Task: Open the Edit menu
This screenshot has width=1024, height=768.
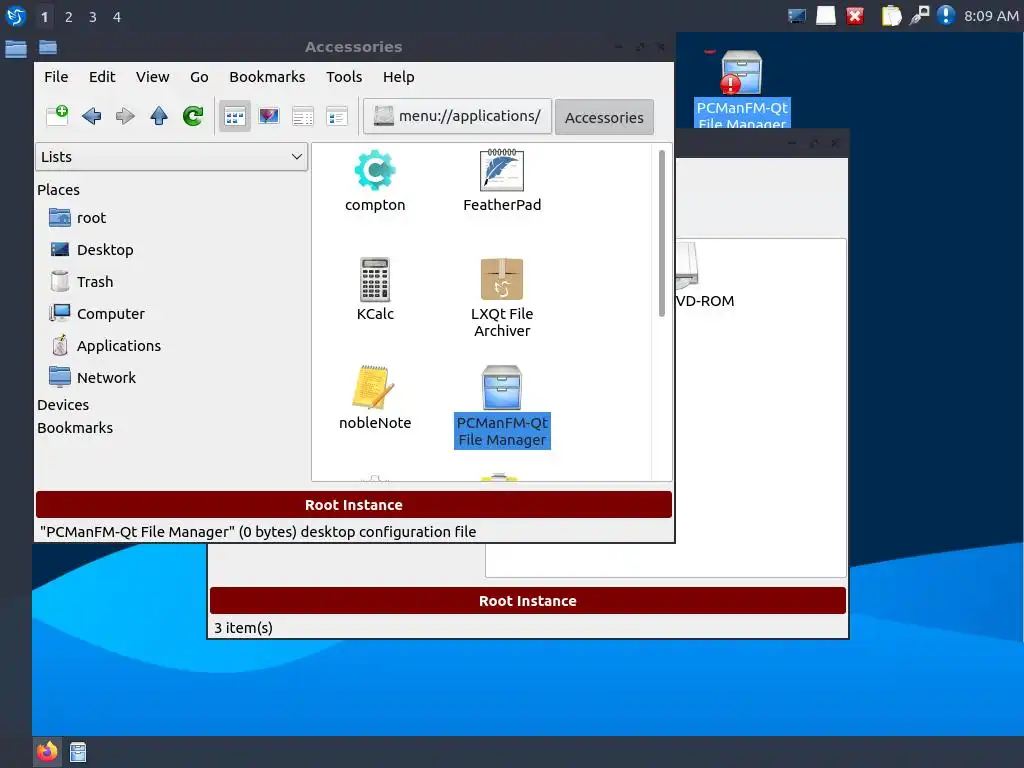Action: coord(102,76)
